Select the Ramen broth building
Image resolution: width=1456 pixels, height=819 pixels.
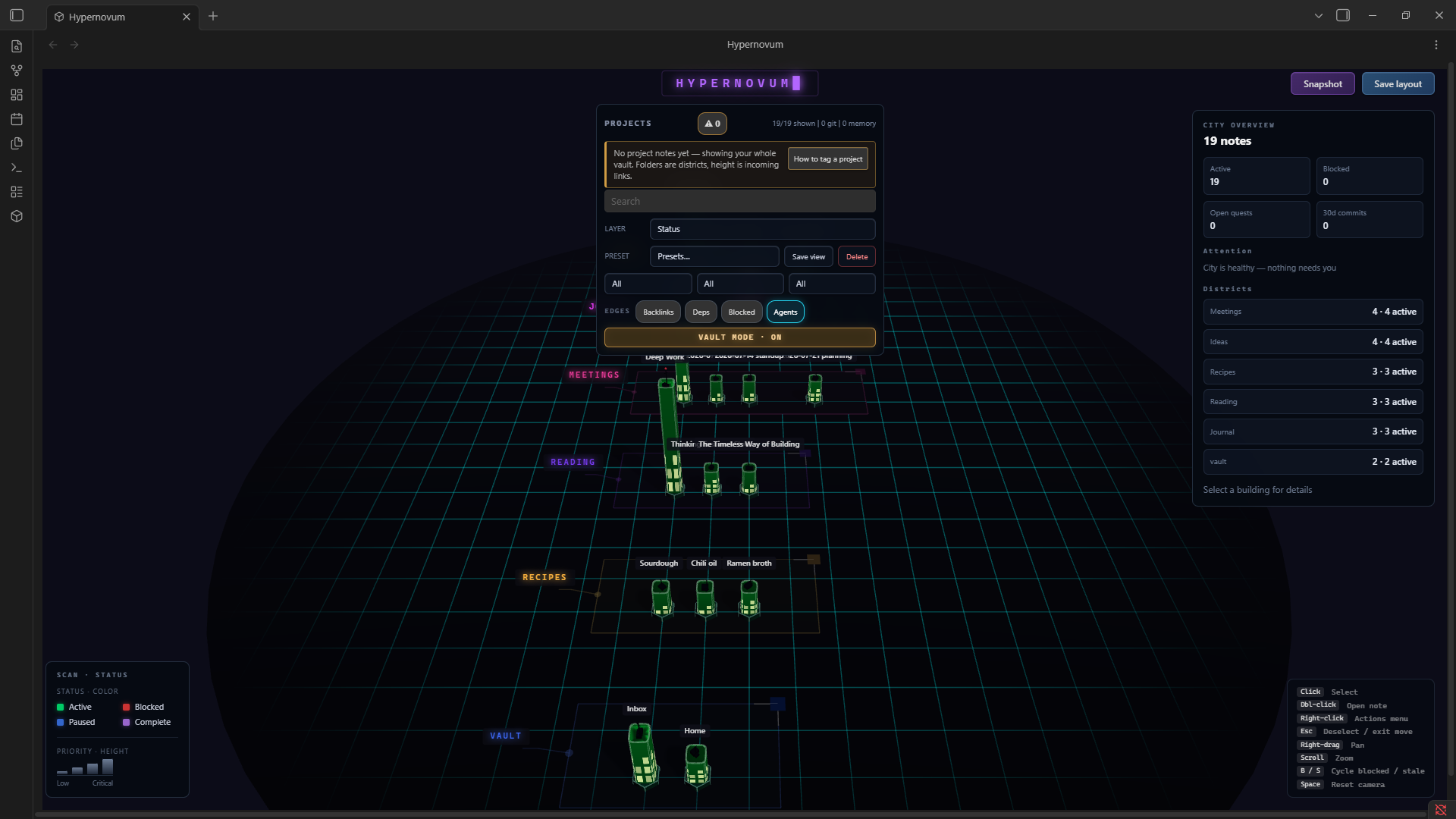(x=749, y=598)
